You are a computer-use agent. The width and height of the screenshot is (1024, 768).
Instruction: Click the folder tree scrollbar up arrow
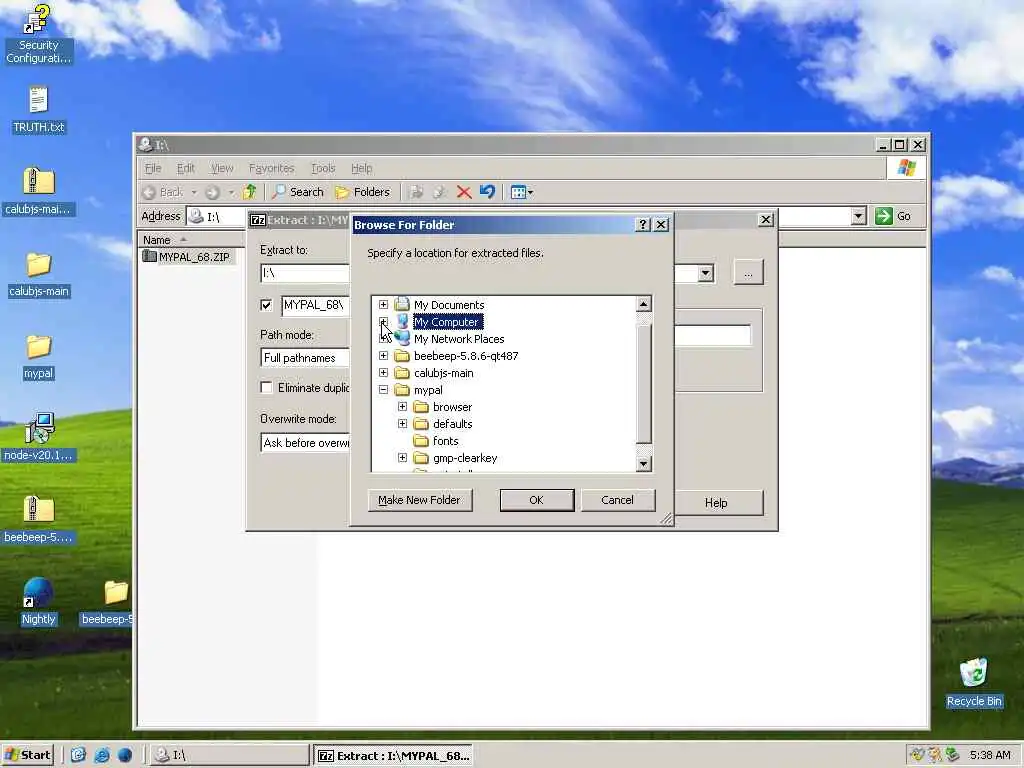pyautogui.click(x=643, y=304)
